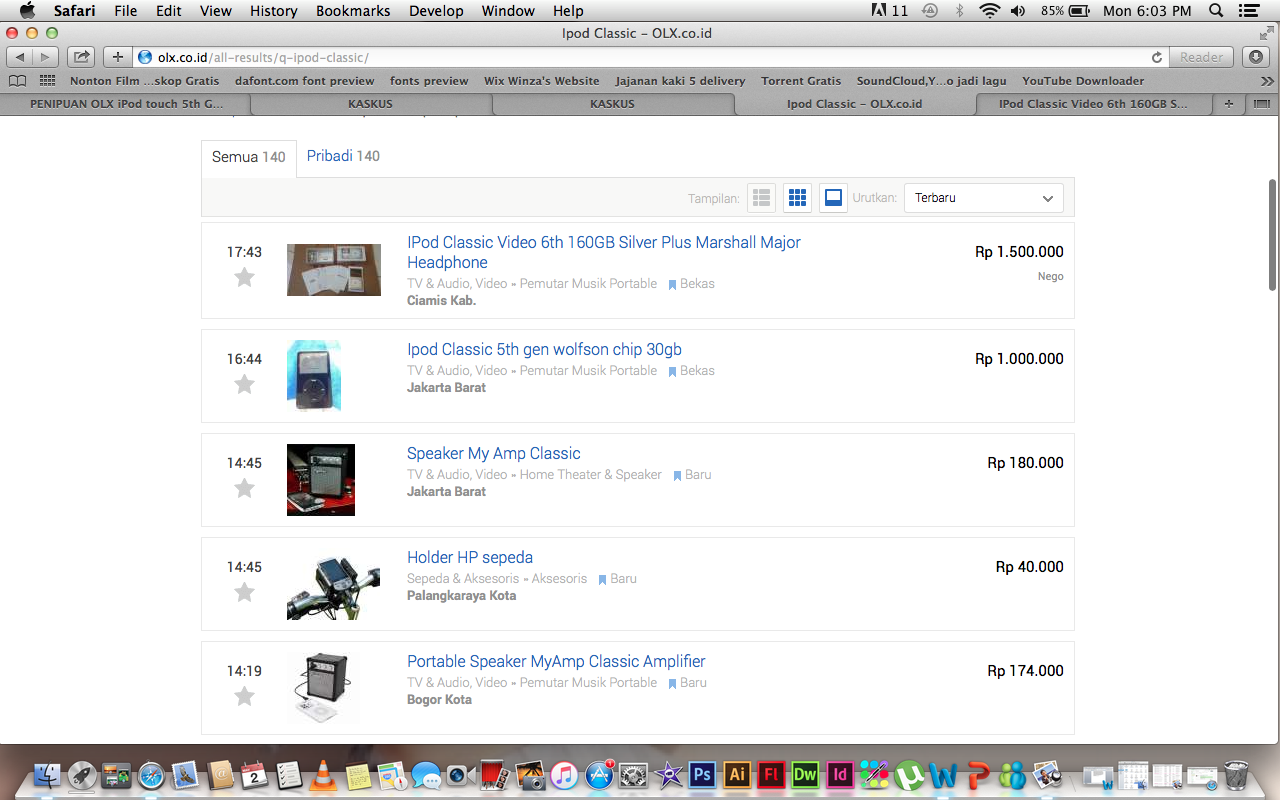Favorite the Speaker My Amp Classic listing
Image resolution: width=1280 pixels, height=800 pixels.
click(x=244, y=488)
